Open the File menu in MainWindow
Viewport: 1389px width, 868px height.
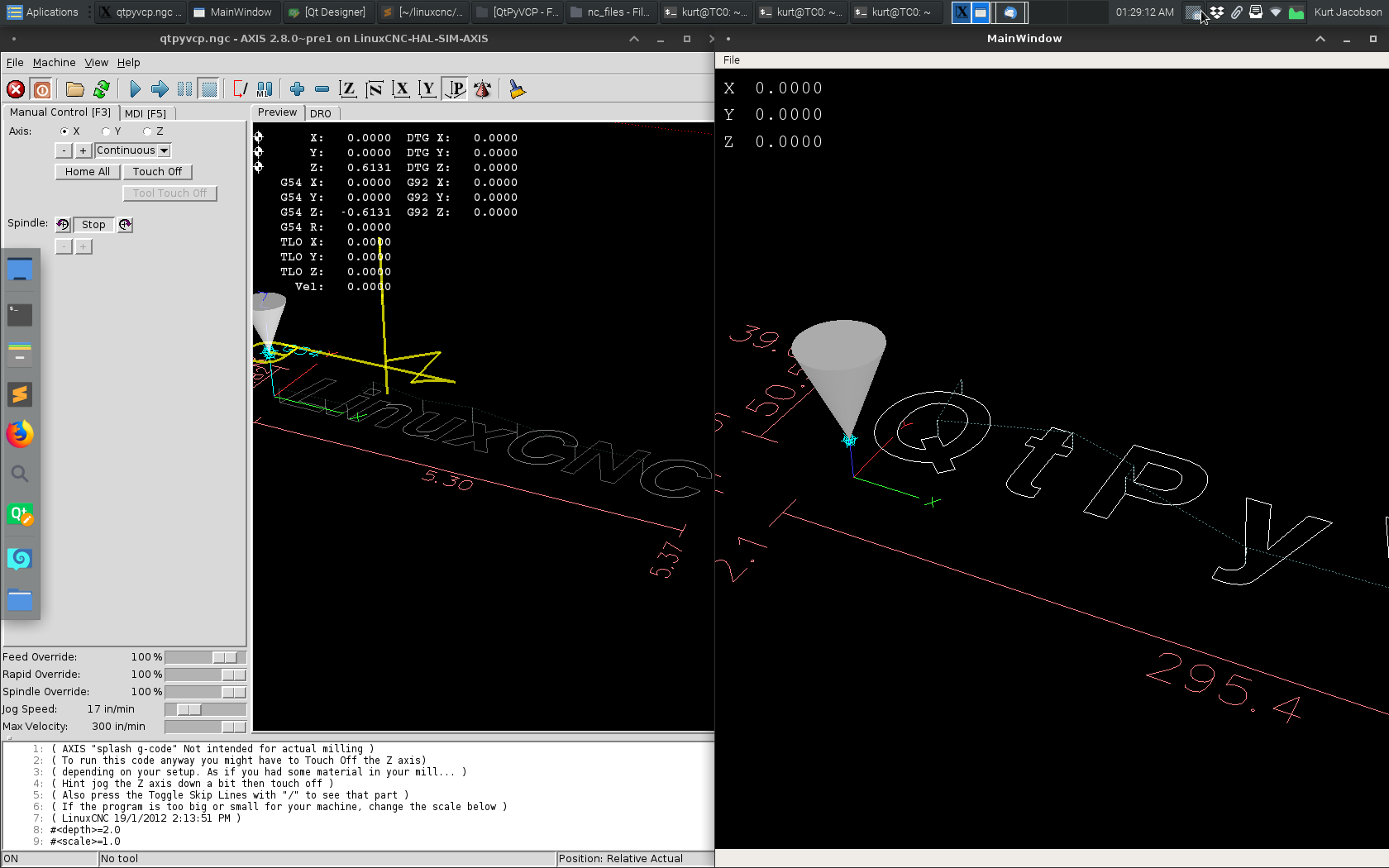pos(732,60)
